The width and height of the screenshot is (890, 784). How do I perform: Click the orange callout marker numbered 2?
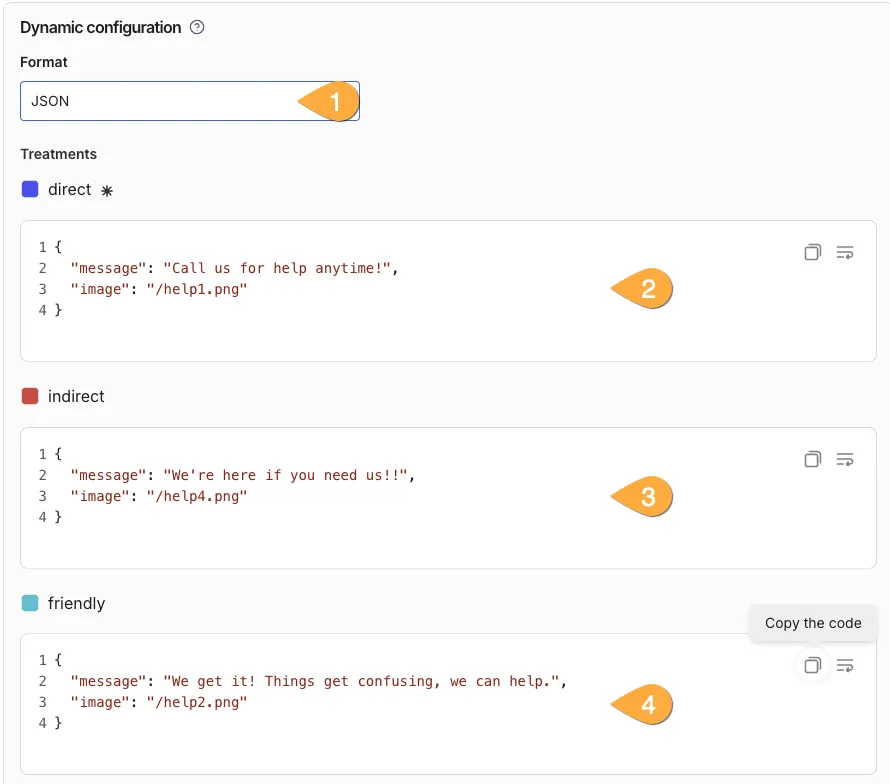[x=644, y=289]
